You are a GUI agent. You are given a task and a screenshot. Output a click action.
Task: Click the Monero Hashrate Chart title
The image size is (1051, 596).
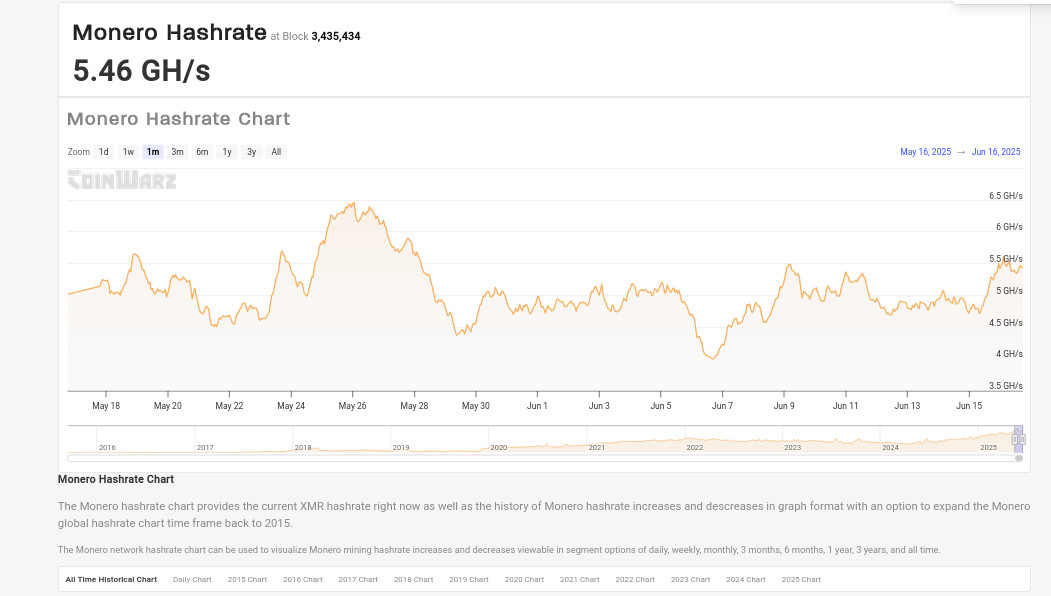tap(178, 119)
